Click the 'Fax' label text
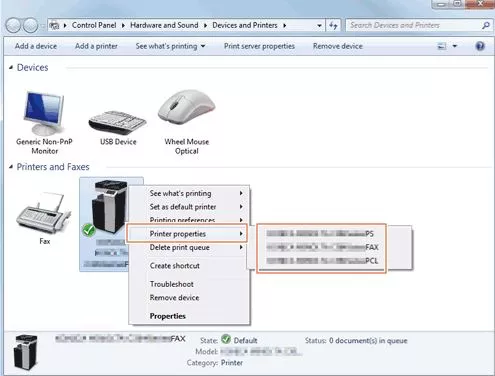Screen dimensions: 495x376 (44, 241)
